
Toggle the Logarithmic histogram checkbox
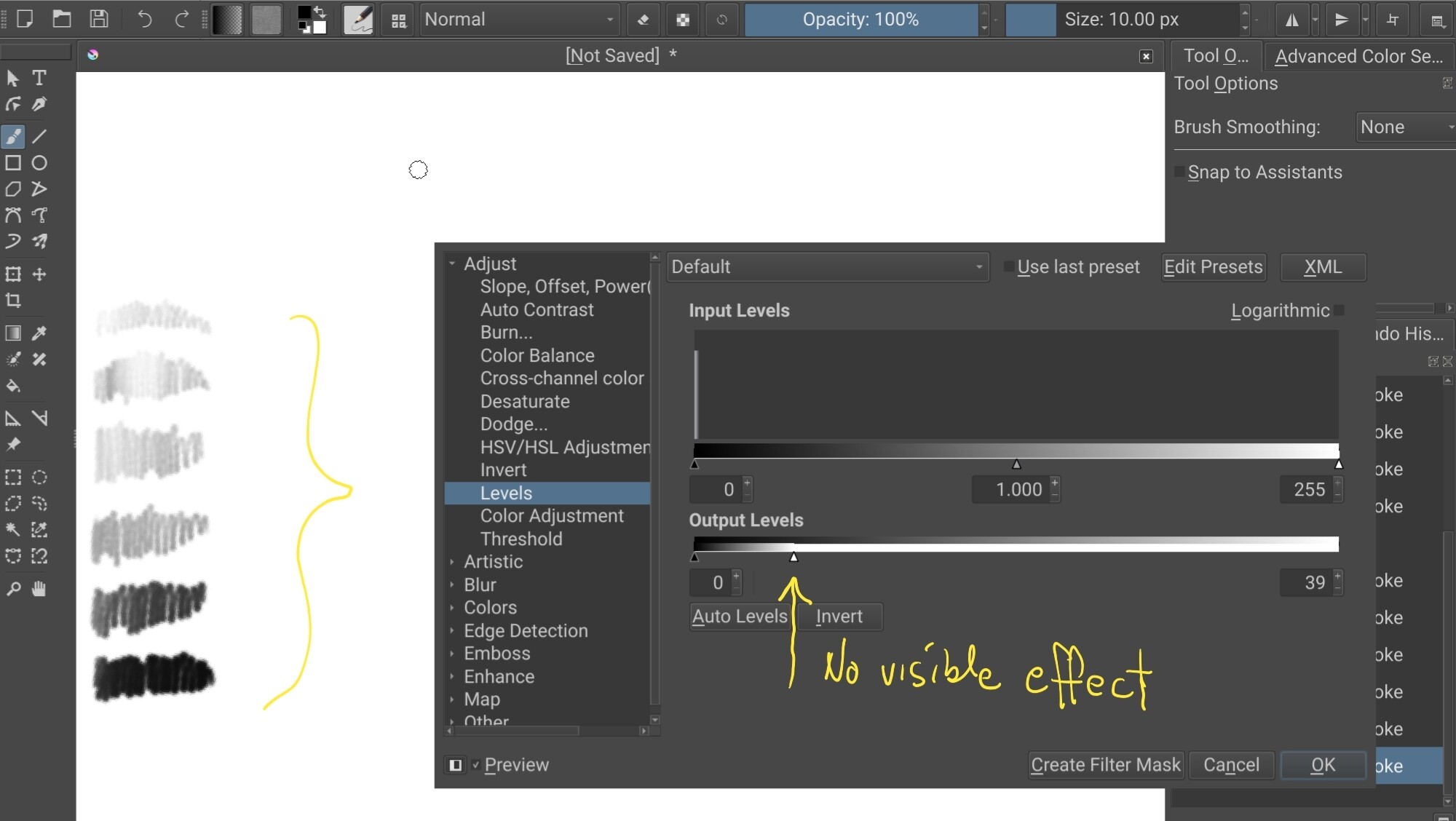point(1340,311)
